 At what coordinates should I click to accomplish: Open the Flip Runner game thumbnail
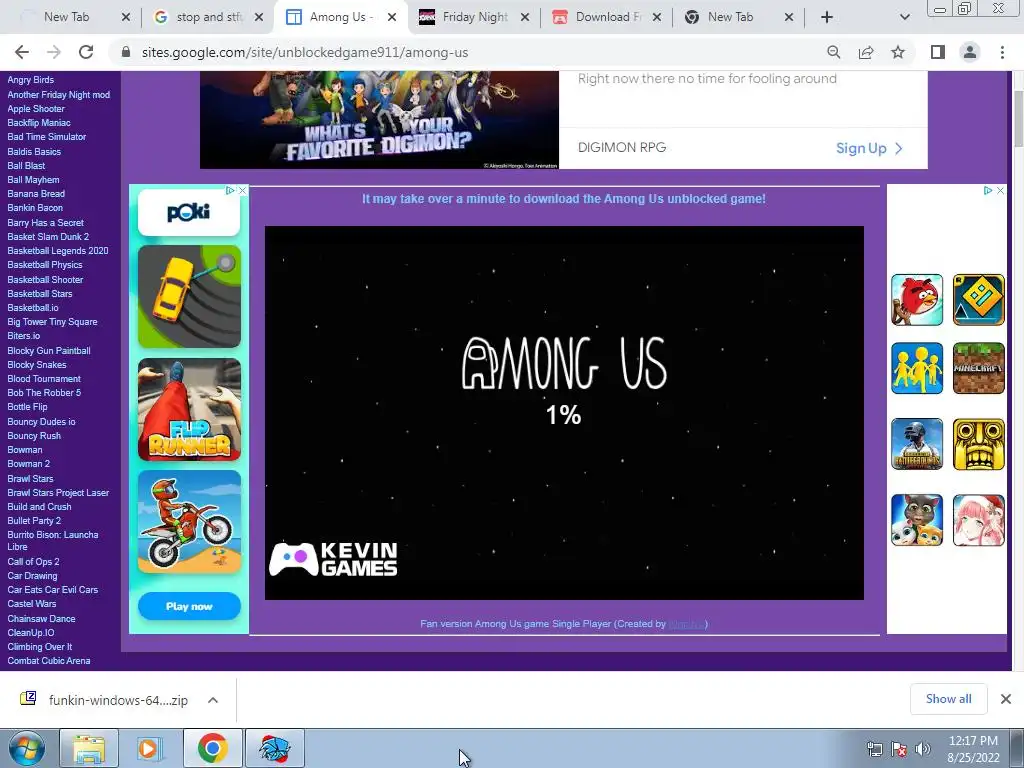tap(189, 409)
